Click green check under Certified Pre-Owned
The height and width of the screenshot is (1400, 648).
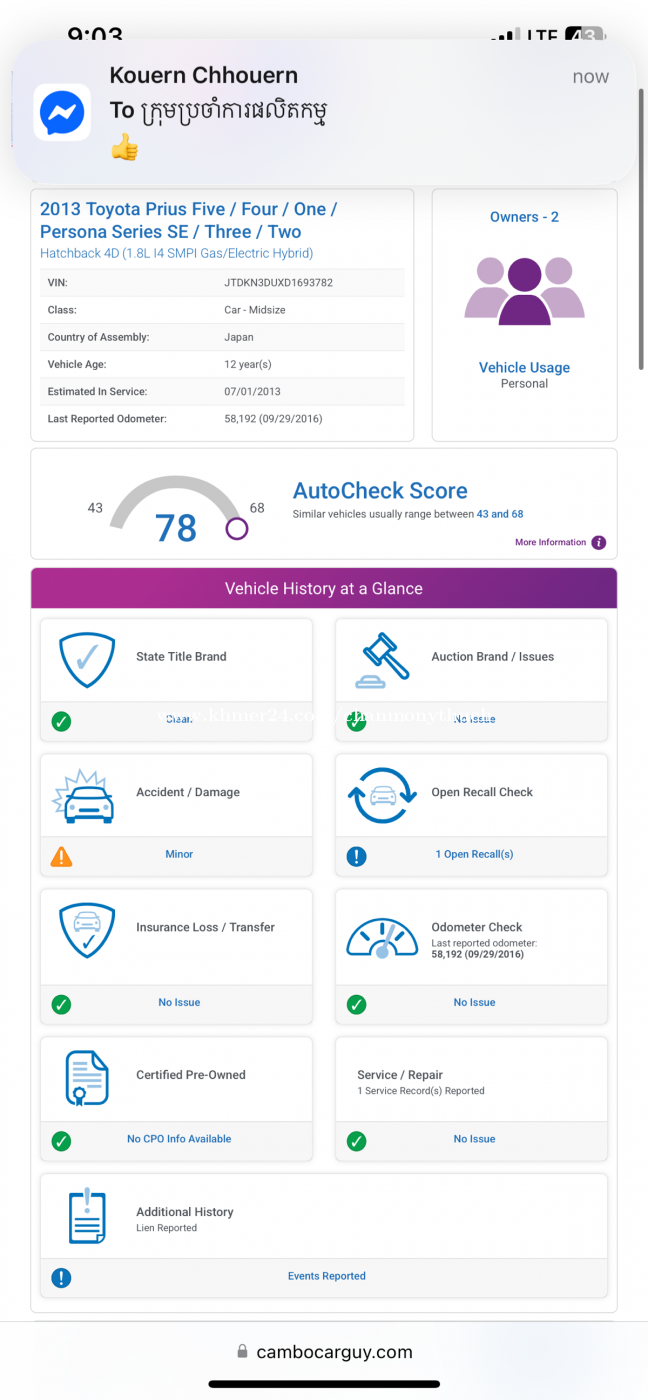(61, 1140)
